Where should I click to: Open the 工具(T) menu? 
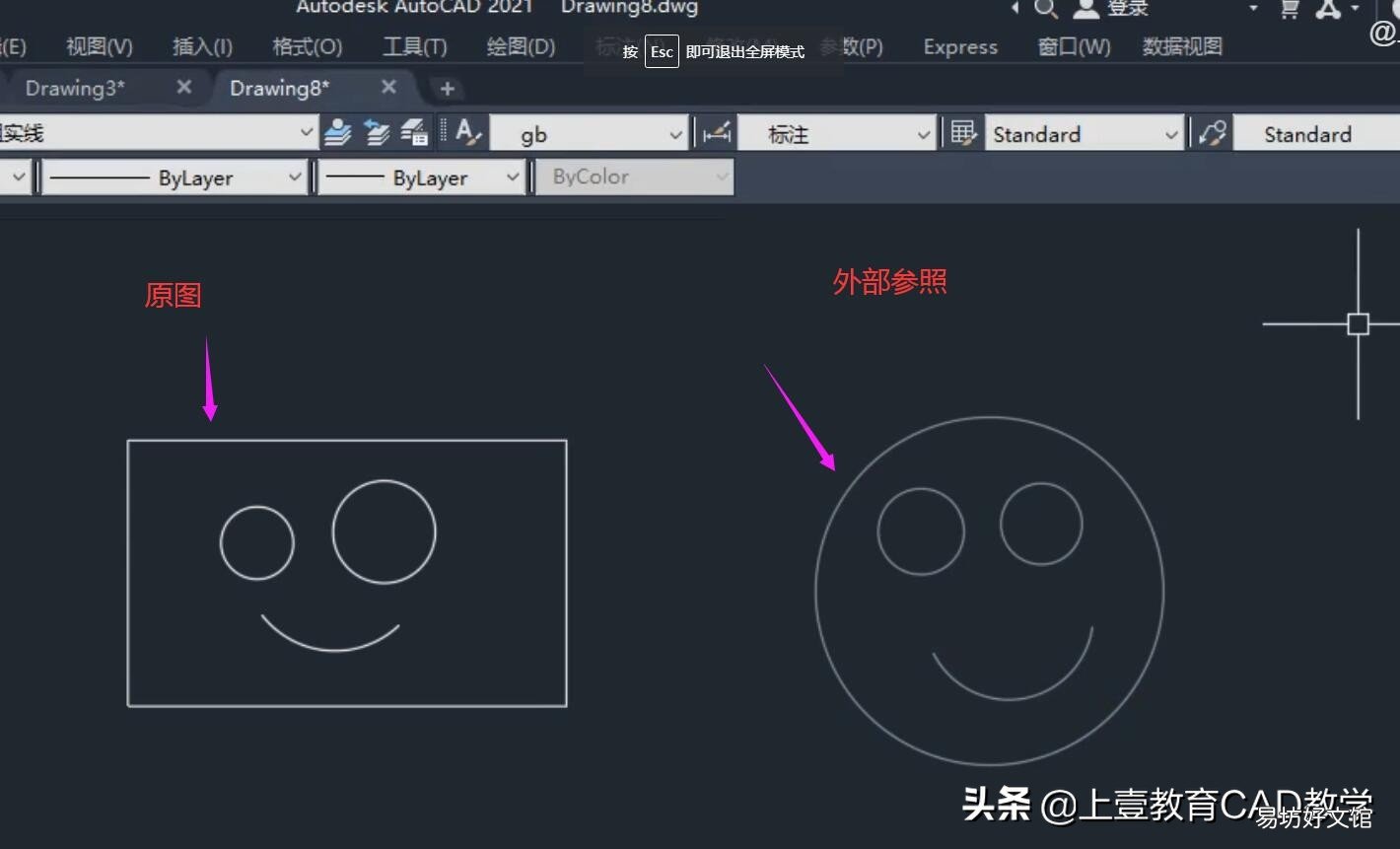(415, 46)
